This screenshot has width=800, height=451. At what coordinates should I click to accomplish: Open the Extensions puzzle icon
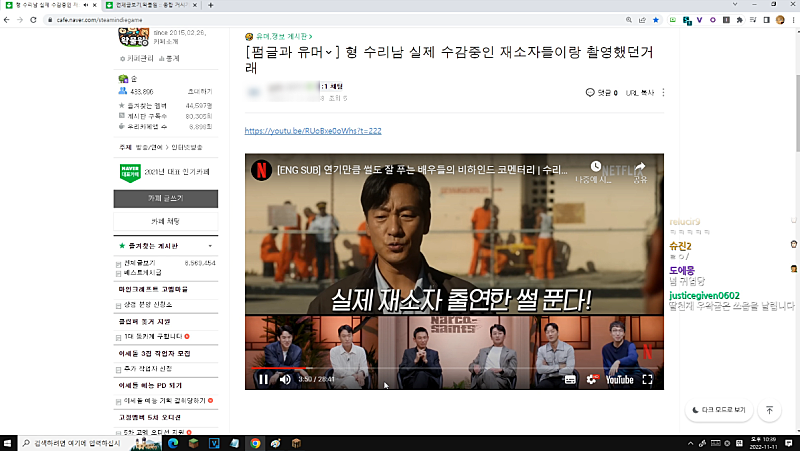pyautogui.click(x=739, y=20)
